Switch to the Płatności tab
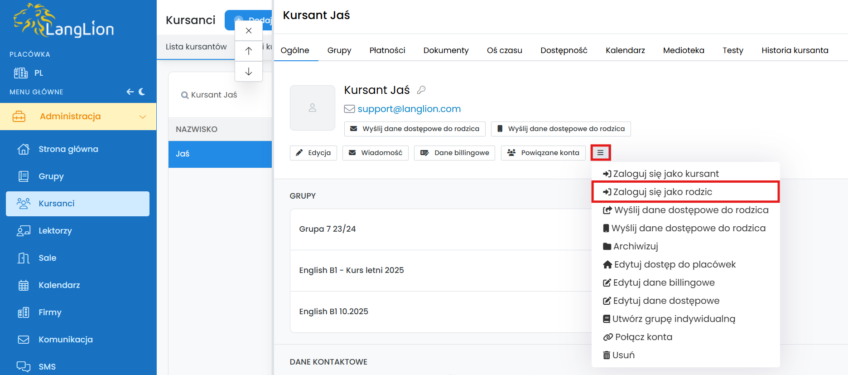This screenshot has height=375, width=848. coord(387,50)
